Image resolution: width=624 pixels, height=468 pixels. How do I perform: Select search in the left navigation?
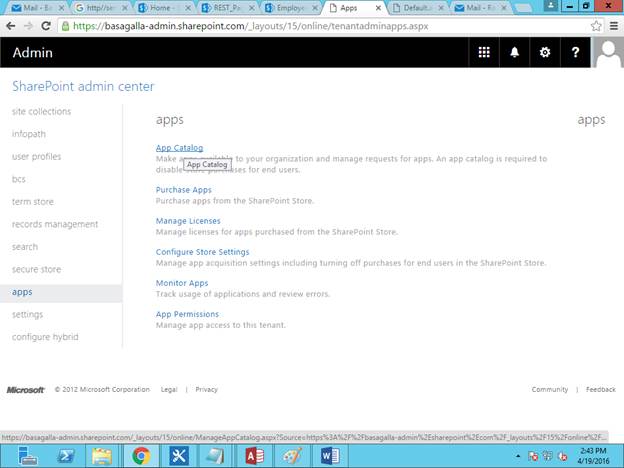coord(25,247)
